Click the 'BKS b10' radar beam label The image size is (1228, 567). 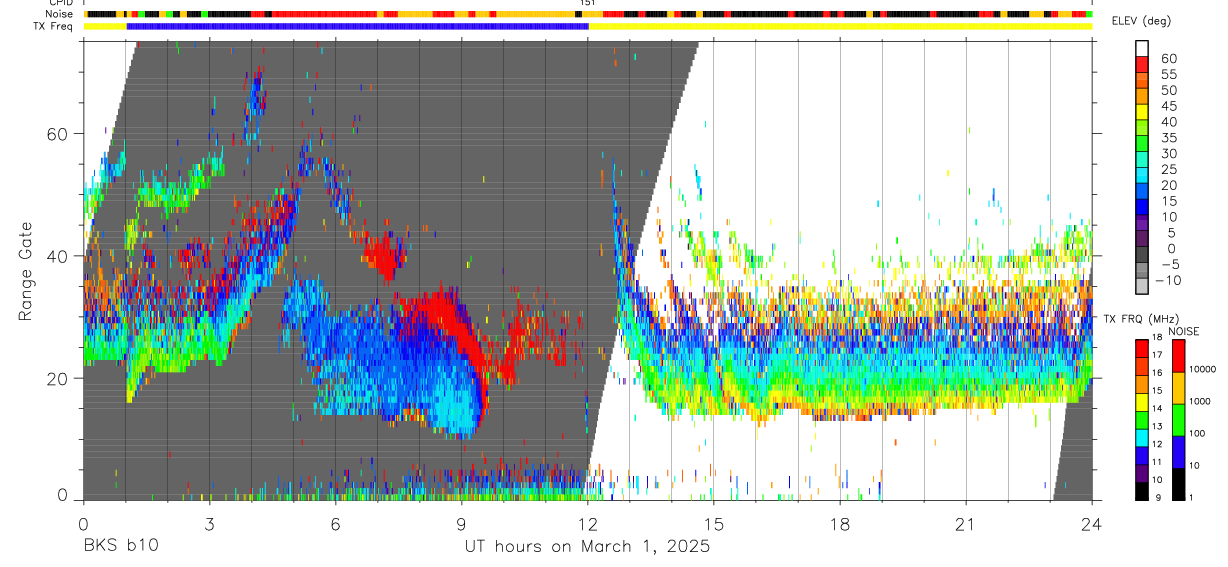pyautogui.click(x=120, y=547)
